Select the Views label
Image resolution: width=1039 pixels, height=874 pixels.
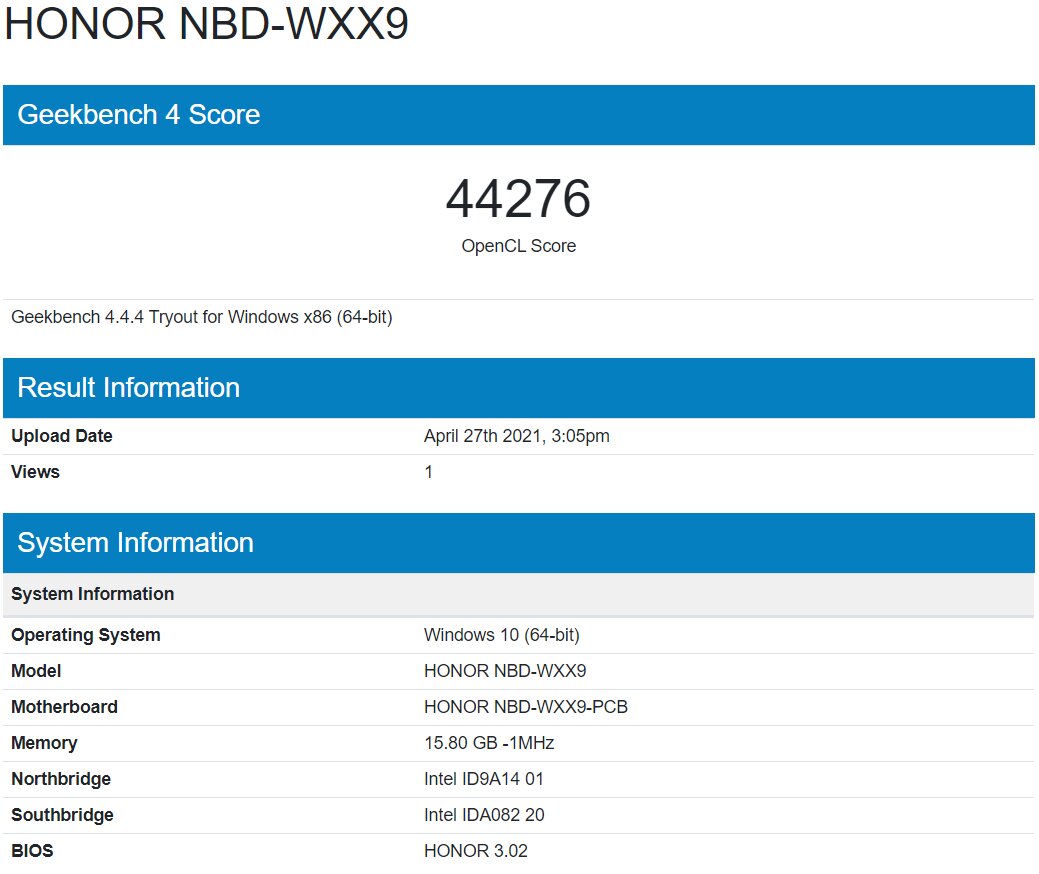click(35, 472)
